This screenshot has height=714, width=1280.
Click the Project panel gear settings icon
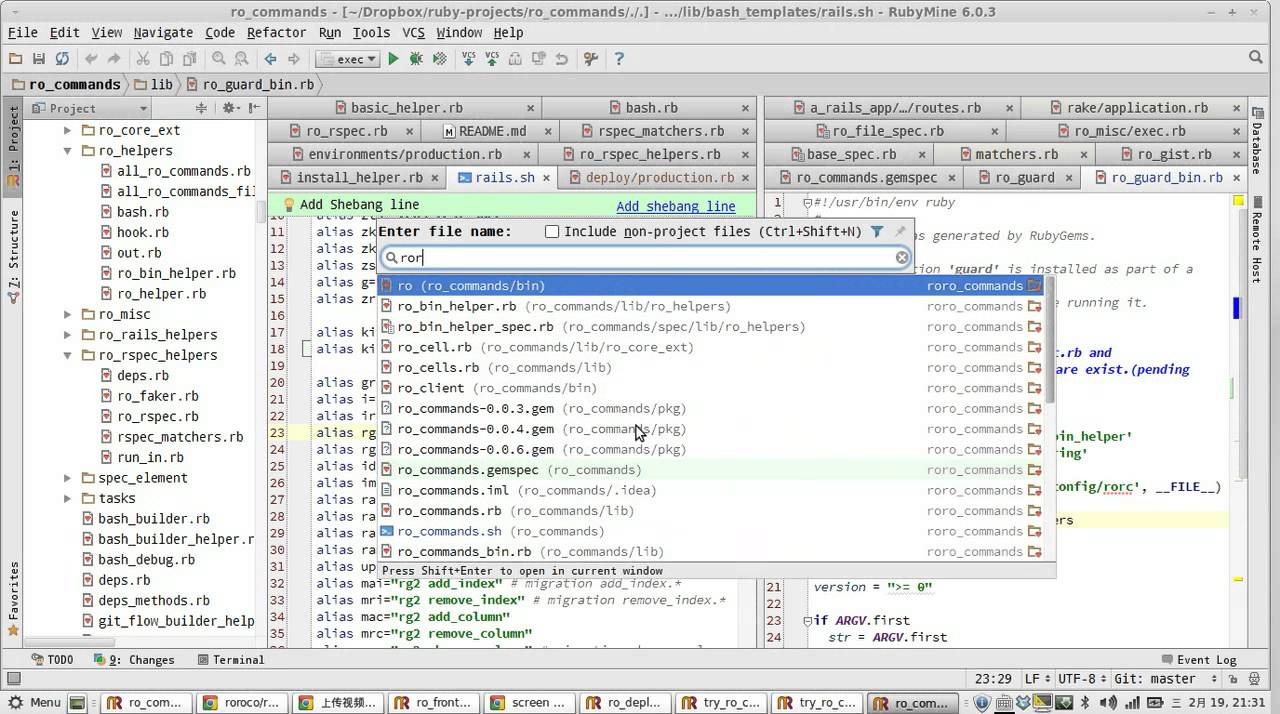[x=230, y=108]
